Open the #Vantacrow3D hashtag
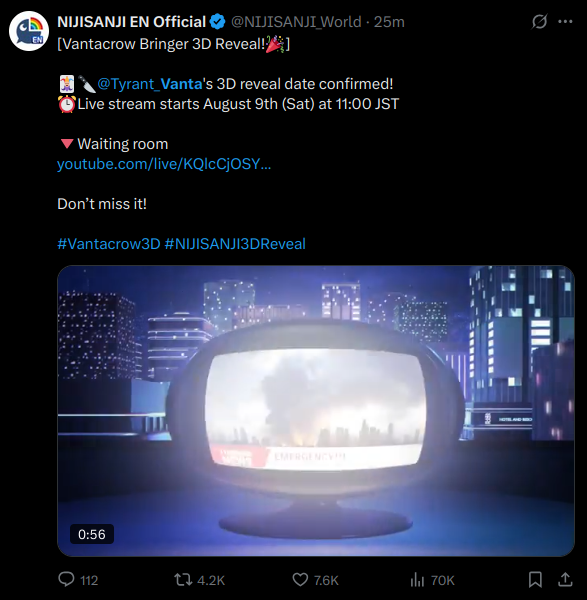Viewport: 587px width, 600px height. [109, 244]
